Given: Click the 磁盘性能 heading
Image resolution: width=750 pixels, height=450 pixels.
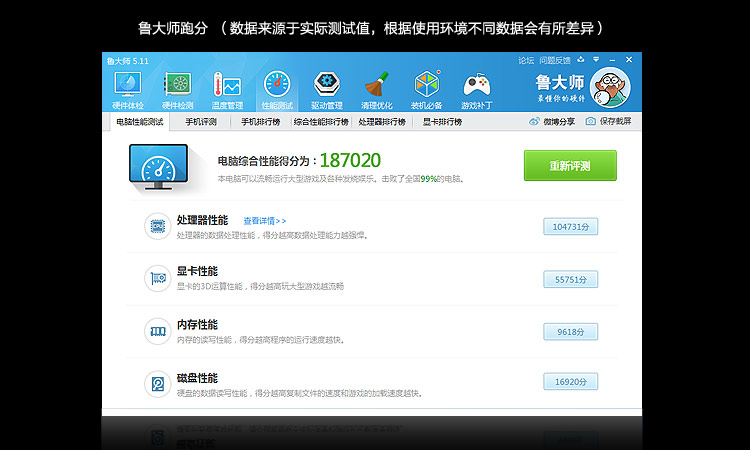Looking at the screenshot, I should [x=197, y=378].
